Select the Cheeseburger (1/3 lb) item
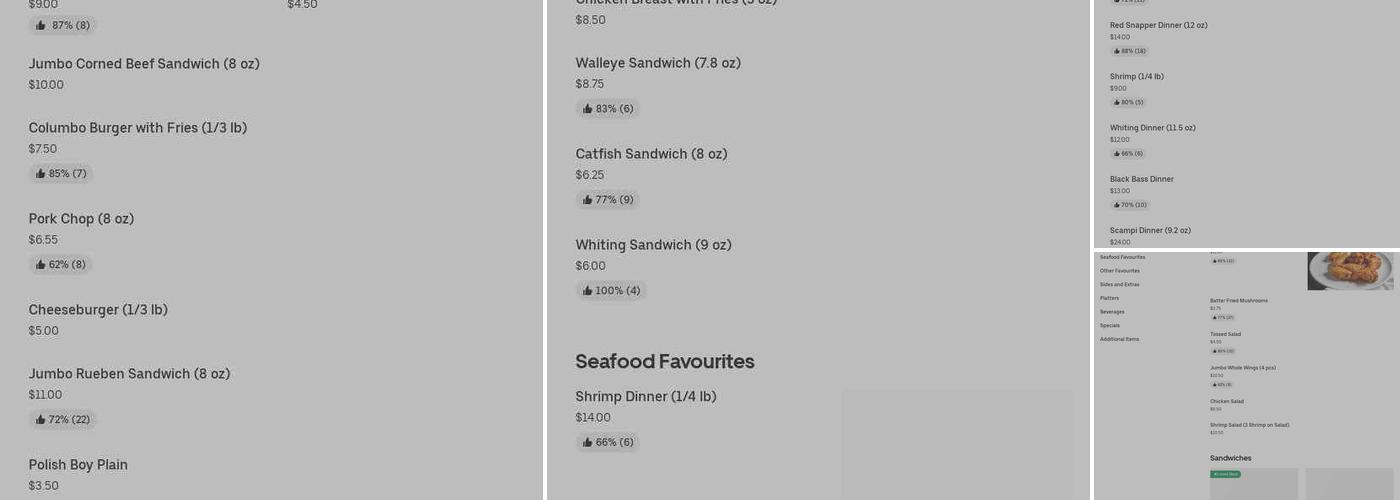Viewport: 1400px width, 500px height. [x=98, y=310]
